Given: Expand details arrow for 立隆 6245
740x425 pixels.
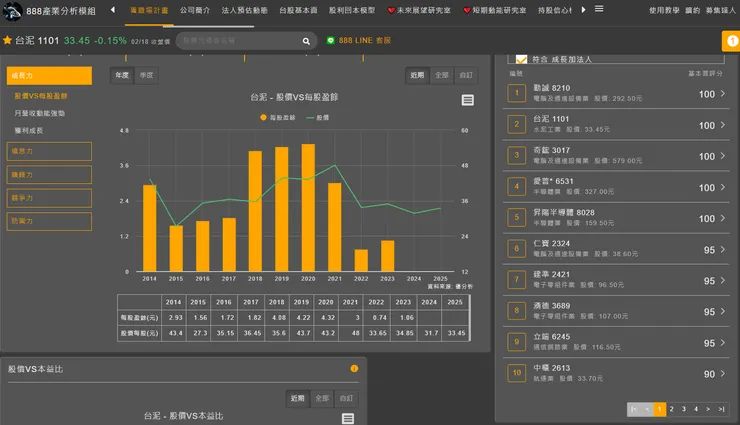Looking at the screenshot, I should tap(723, 343).
